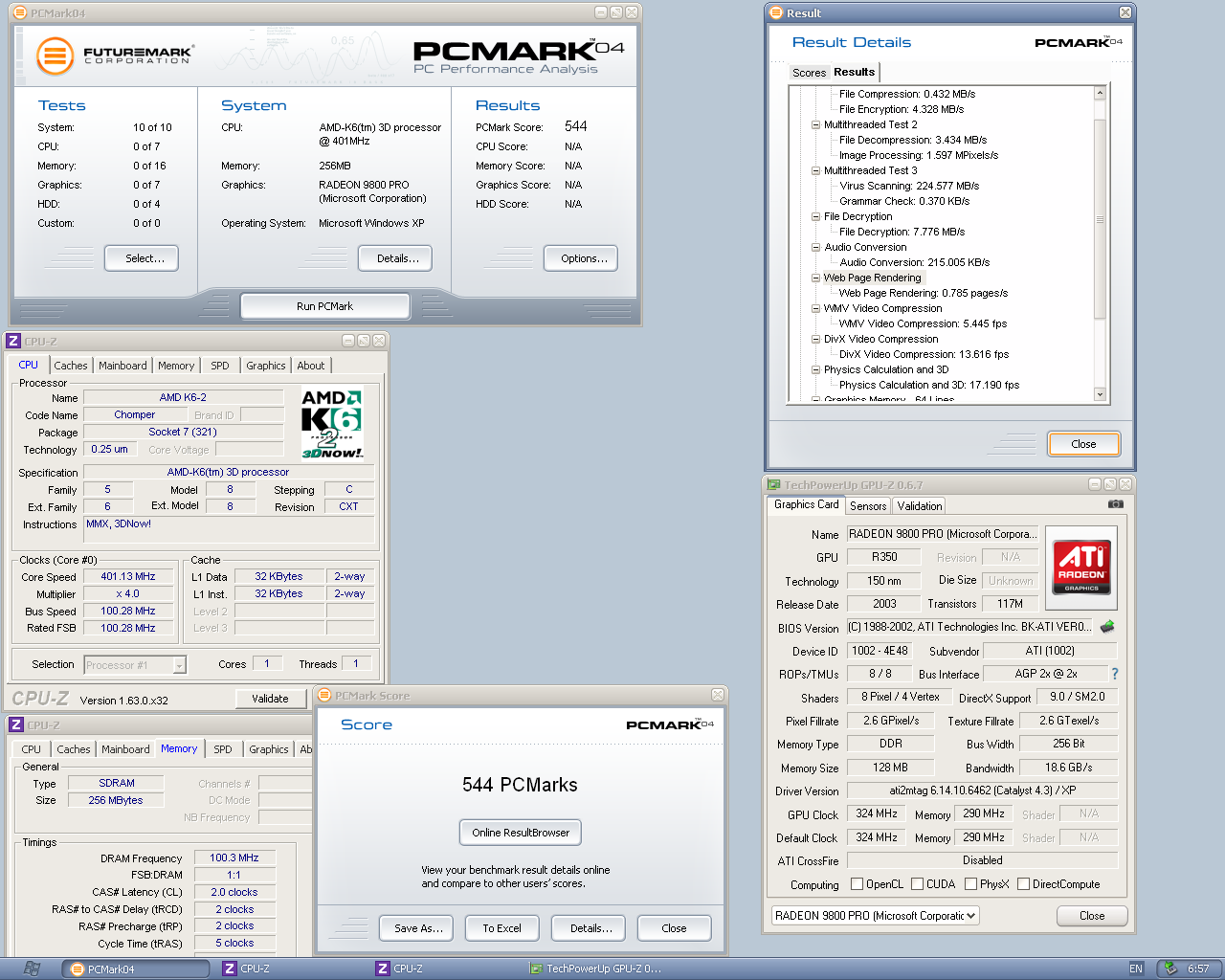The image size is (1225, 980).
Task: Close the PCMark Score window with the X
Action: point(718,695)
